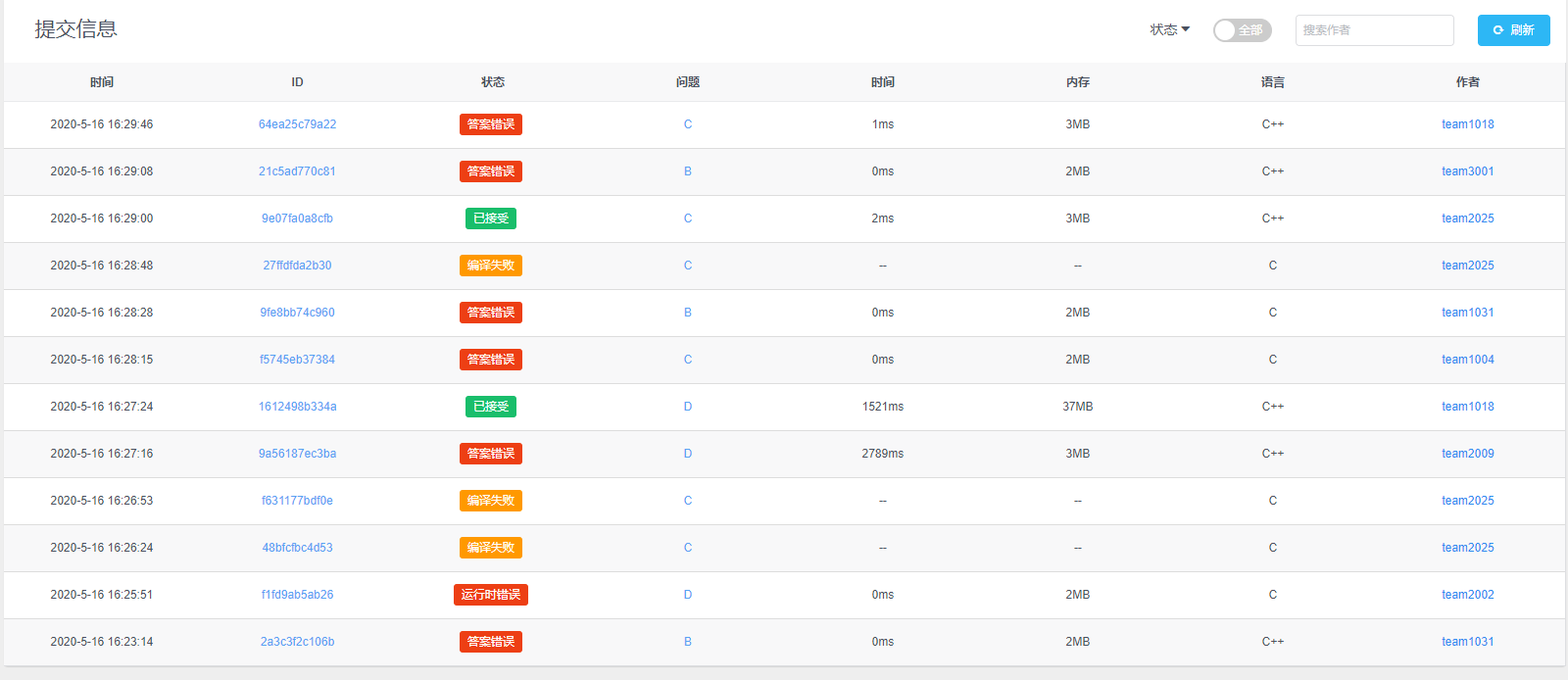Screen dimensions: 1568x680
Task: Click author team2009 link
Action: pos(1467,454)
